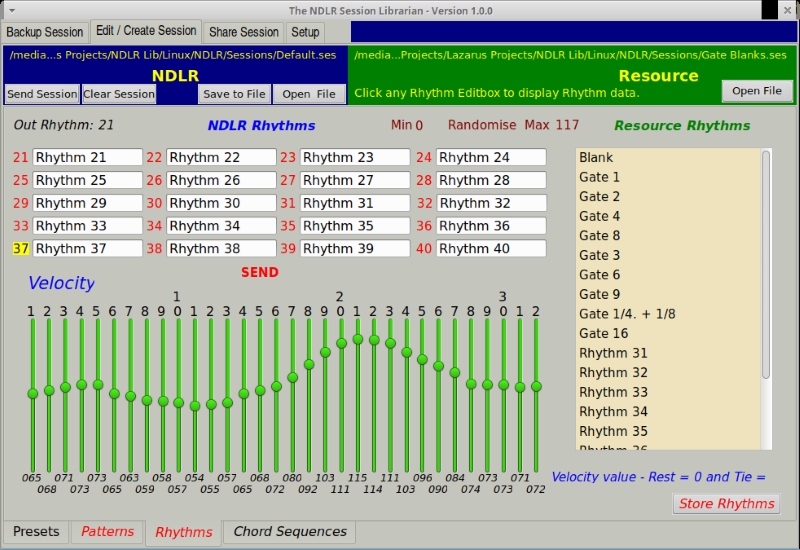
Task: Select Gate 16 in resource list
Action: (668, 334)
